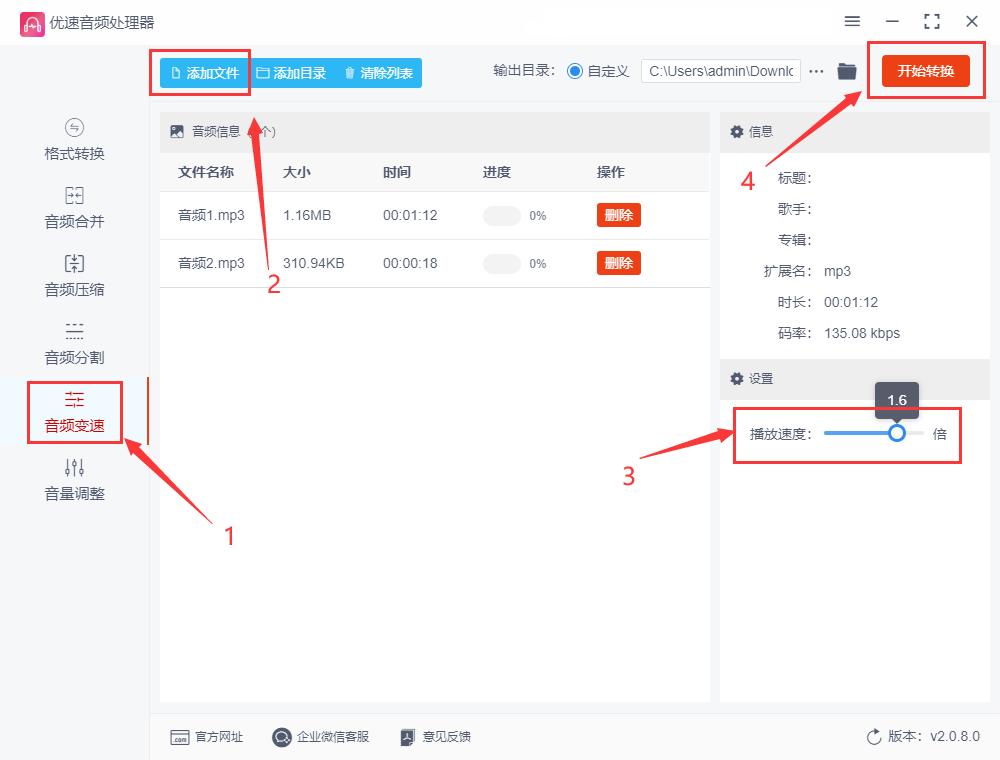Click the output directory path input field
Image resolution: width=1000 pixels, height=760 pixels.
point(720,71)
